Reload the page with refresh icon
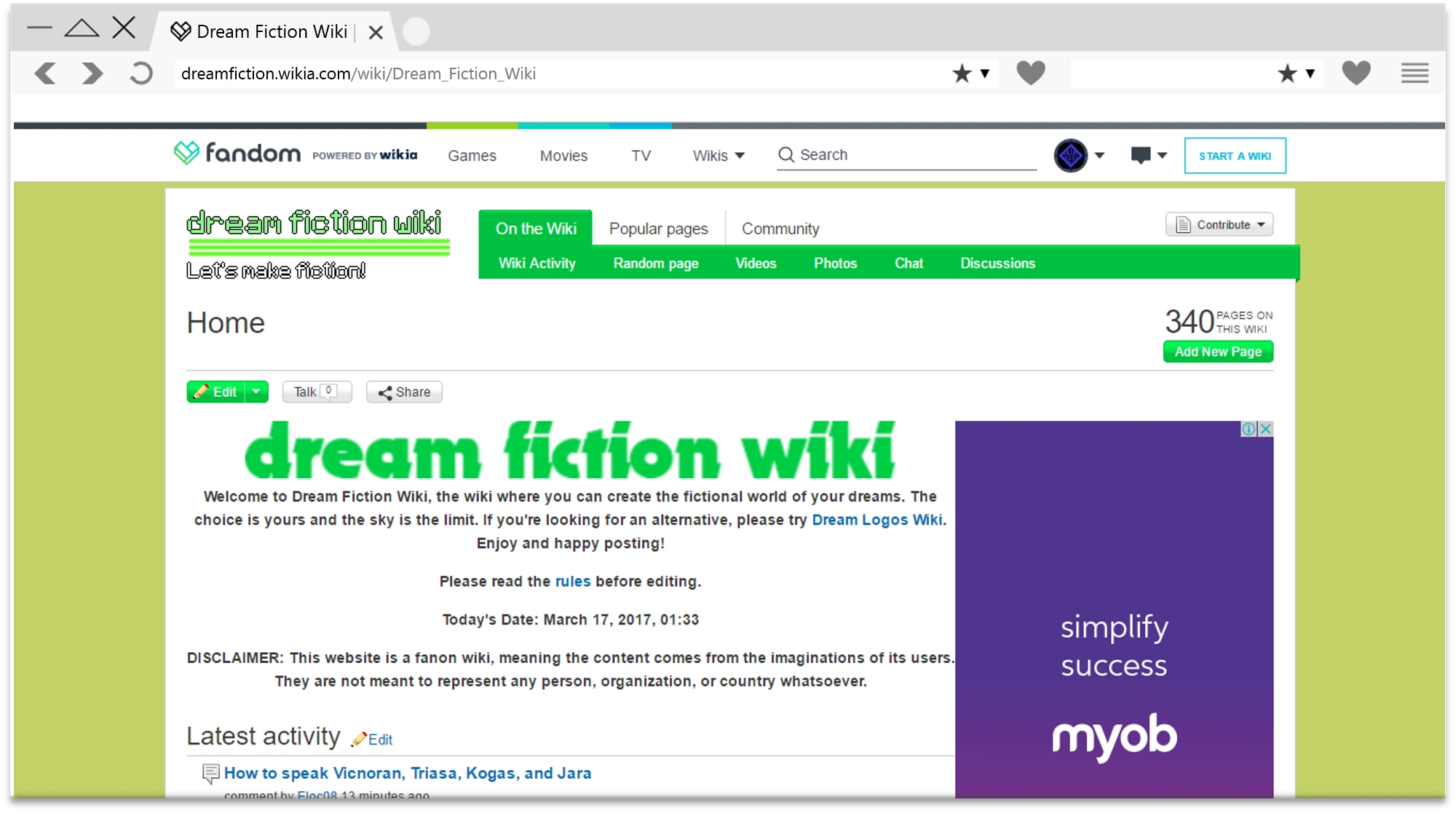 pos(141,74)
